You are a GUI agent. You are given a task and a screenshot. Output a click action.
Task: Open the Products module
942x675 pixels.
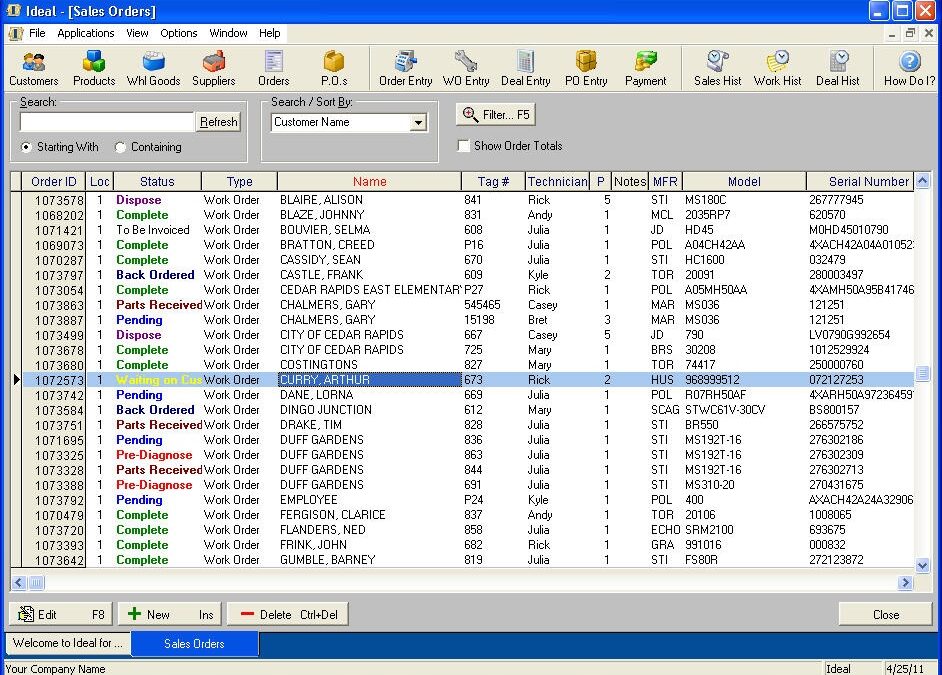point(93,67)
